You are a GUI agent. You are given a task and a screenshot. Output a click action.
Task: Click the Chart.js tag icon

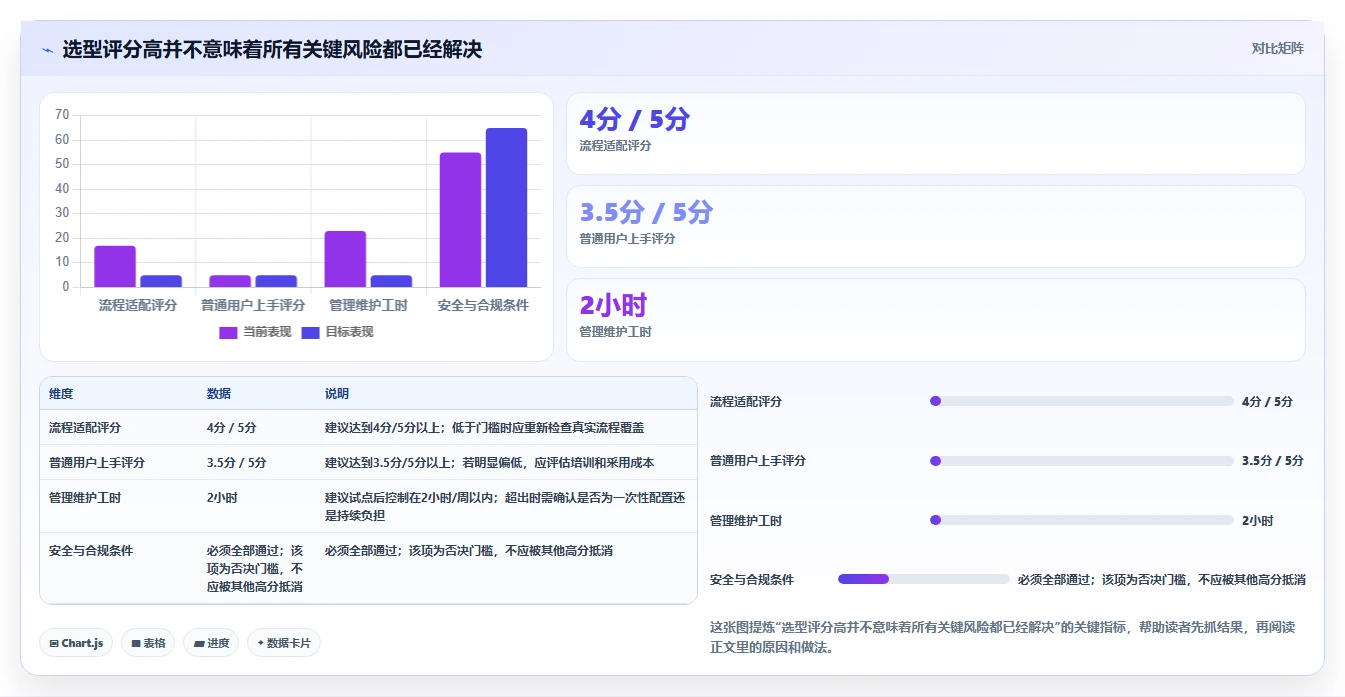pyautogui.click(x=54, y=643)
